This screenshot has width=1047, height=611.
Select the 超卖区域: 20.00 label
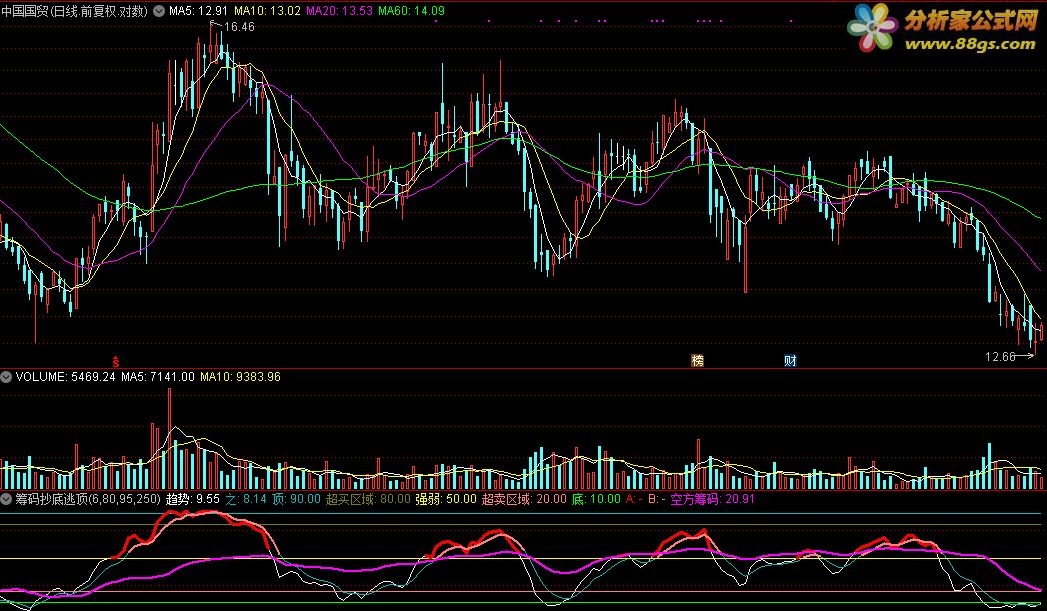click(x=524, y=499)
